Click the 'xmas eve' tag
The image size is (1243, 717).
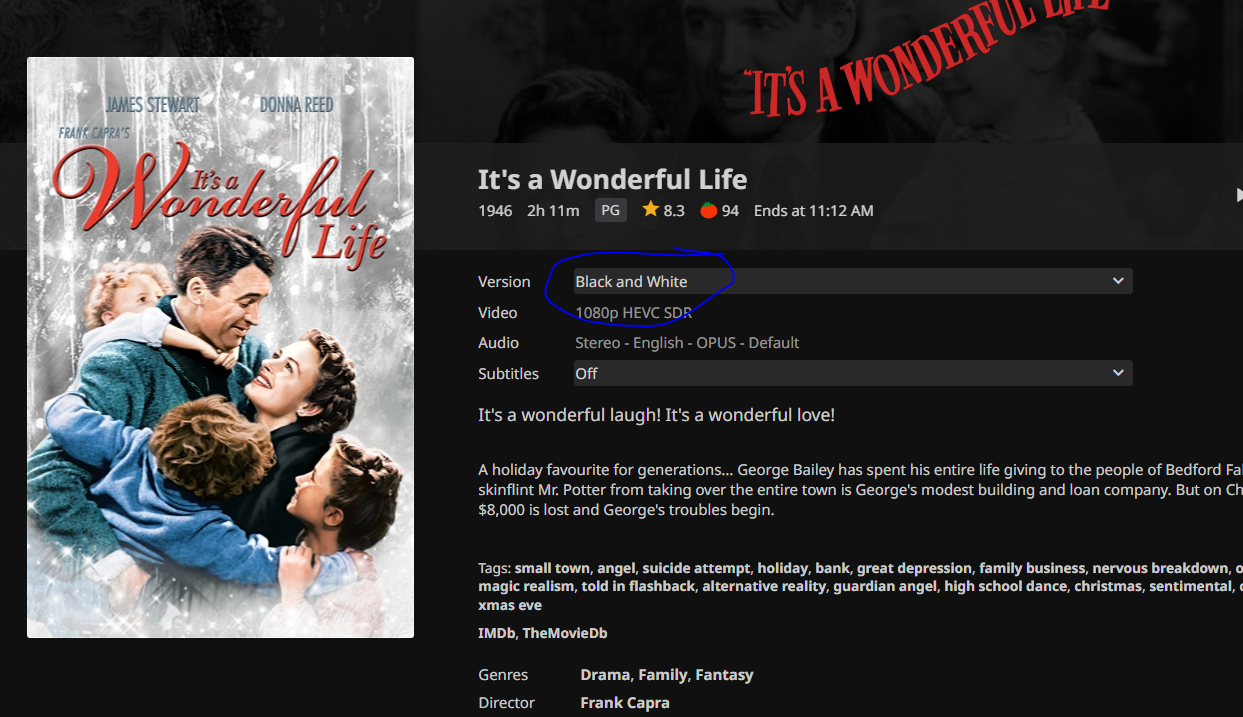click(510, 605)
